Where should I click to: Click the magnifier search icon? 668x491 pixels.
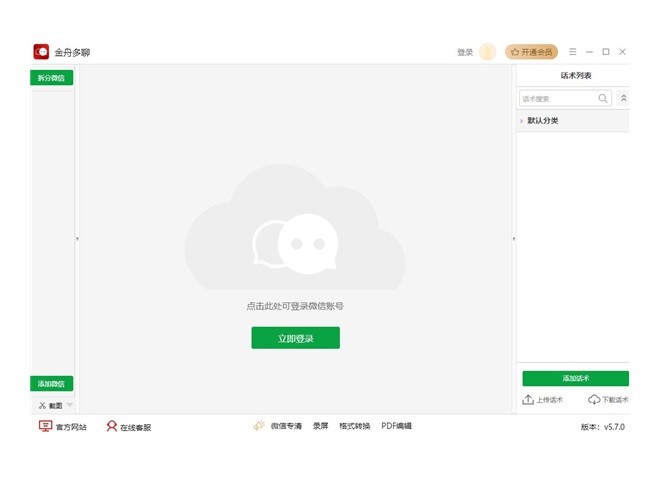pos(603,98)
